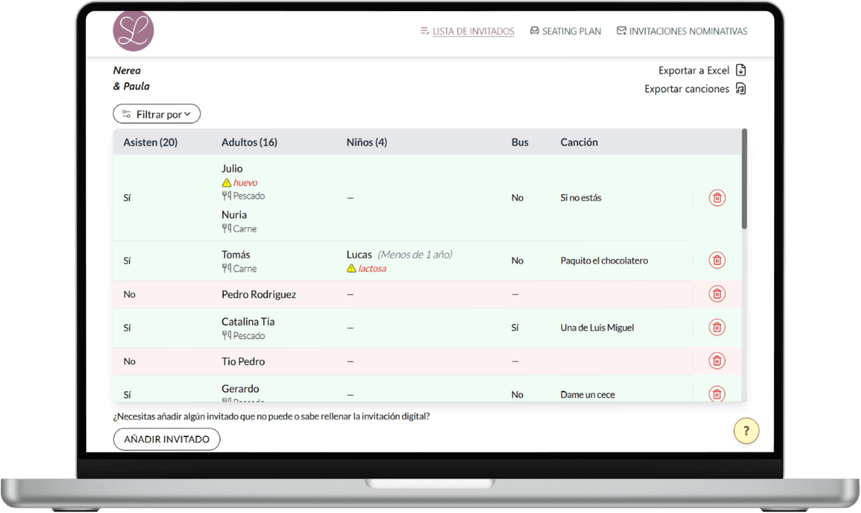Viewport: 861px width, 513px height.
Task: Click the cutlery icon next to Julio's Pescado
Action: (226, 196)
